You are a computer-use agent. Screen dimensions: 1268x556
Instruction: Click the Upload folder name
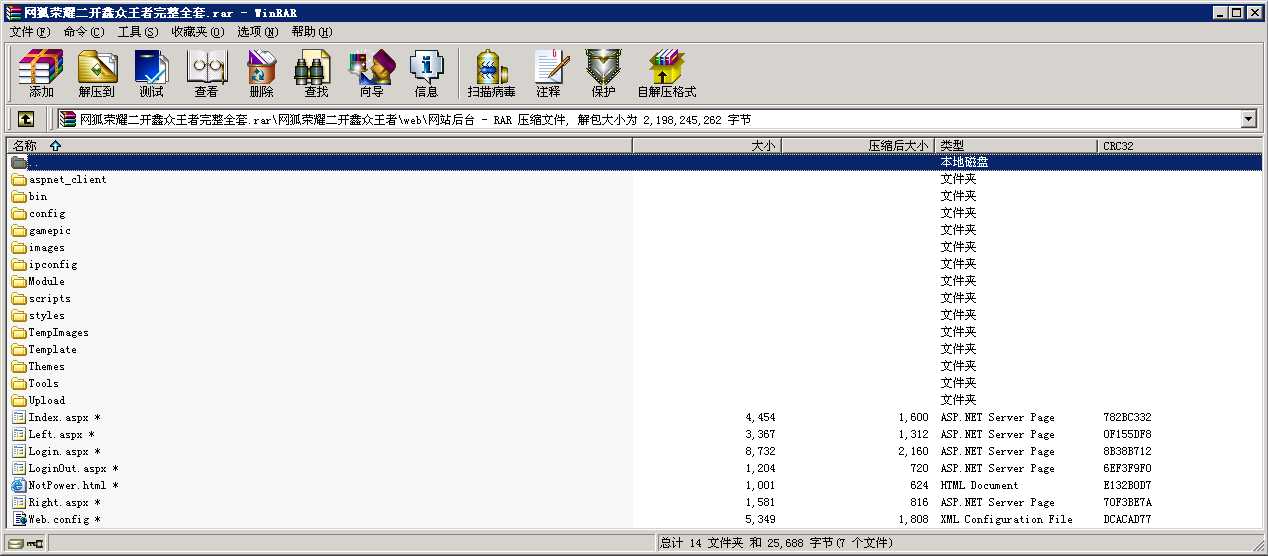[x=46, y=401]
